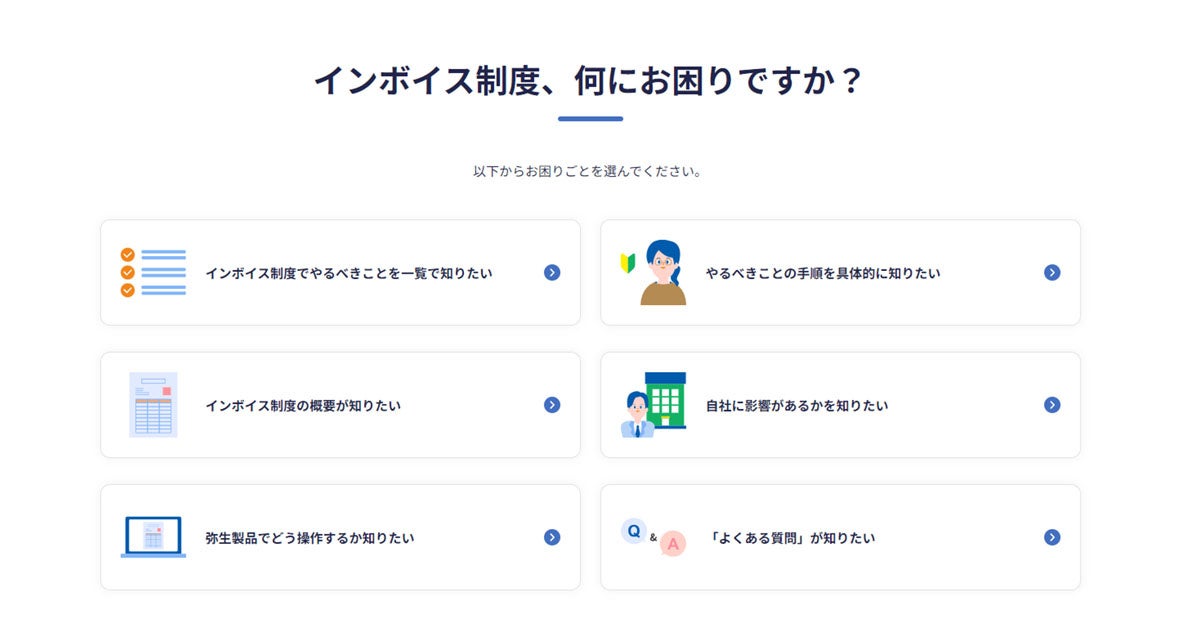1200x630 pixels.
Task: Select 'インボイス制度の概要が知りたい' text
Action: [302, 406]
